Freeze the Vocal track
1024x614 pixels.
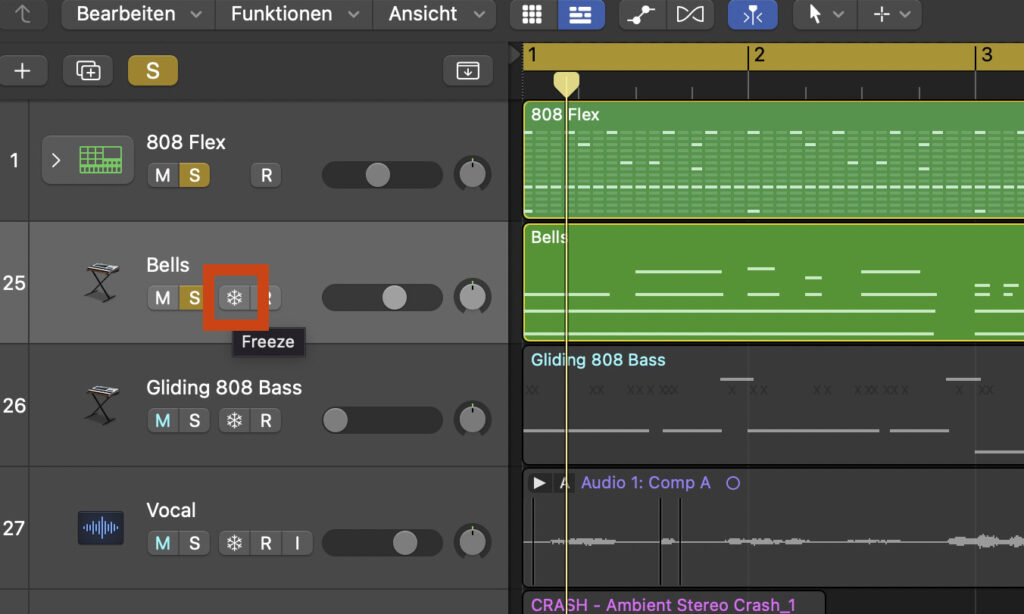pos(234,543)
